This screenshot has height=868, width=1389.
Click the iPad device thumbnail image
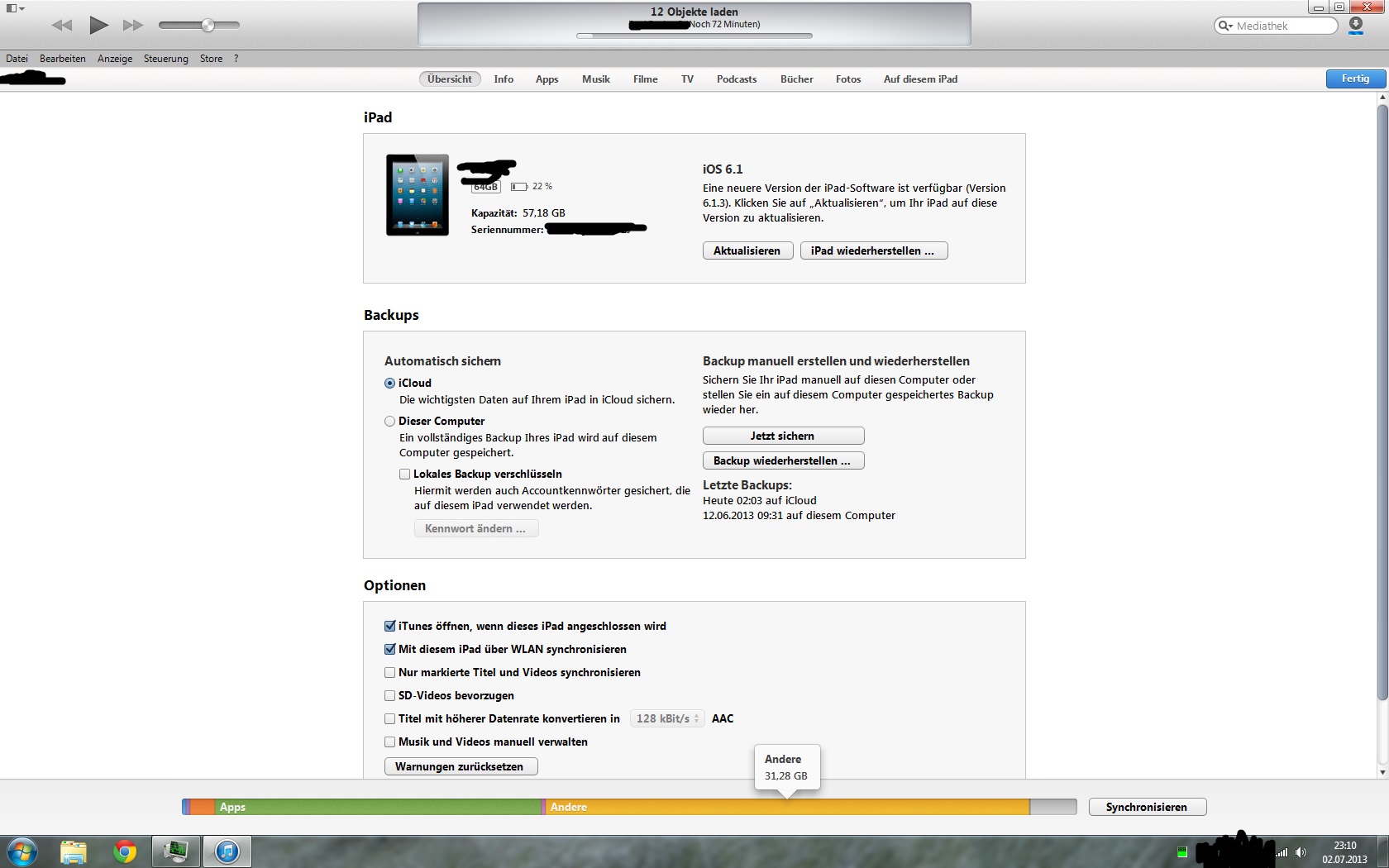[x=418, y=195]
